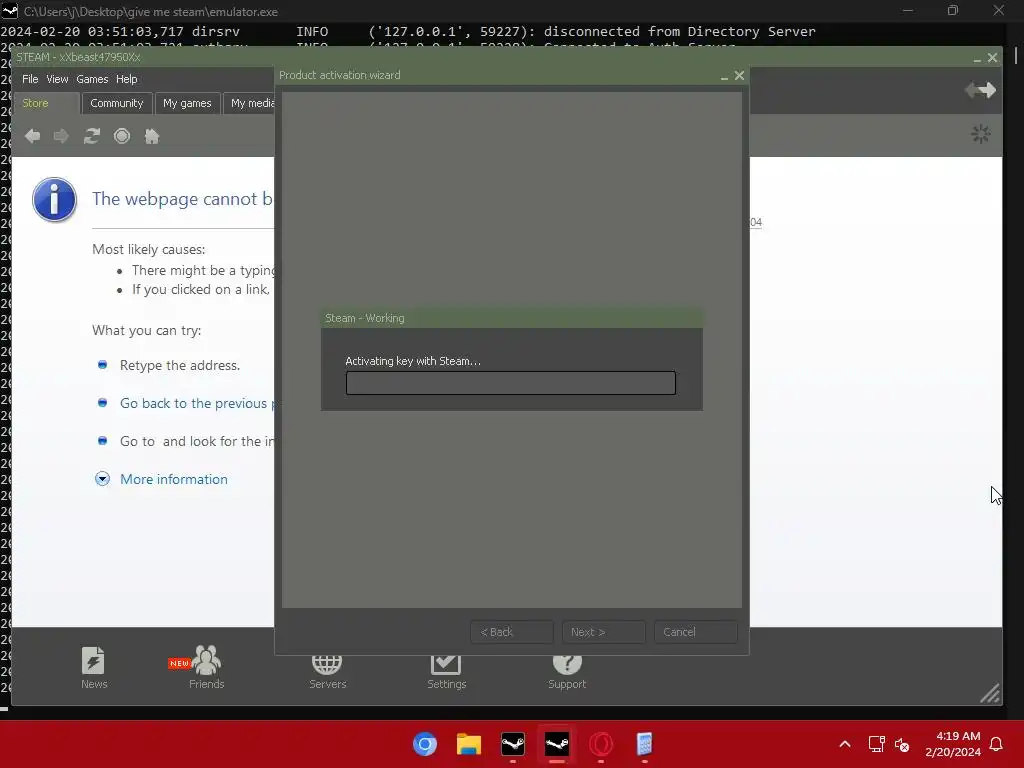Open the Games menu in Steam

(x=92, y=79)
